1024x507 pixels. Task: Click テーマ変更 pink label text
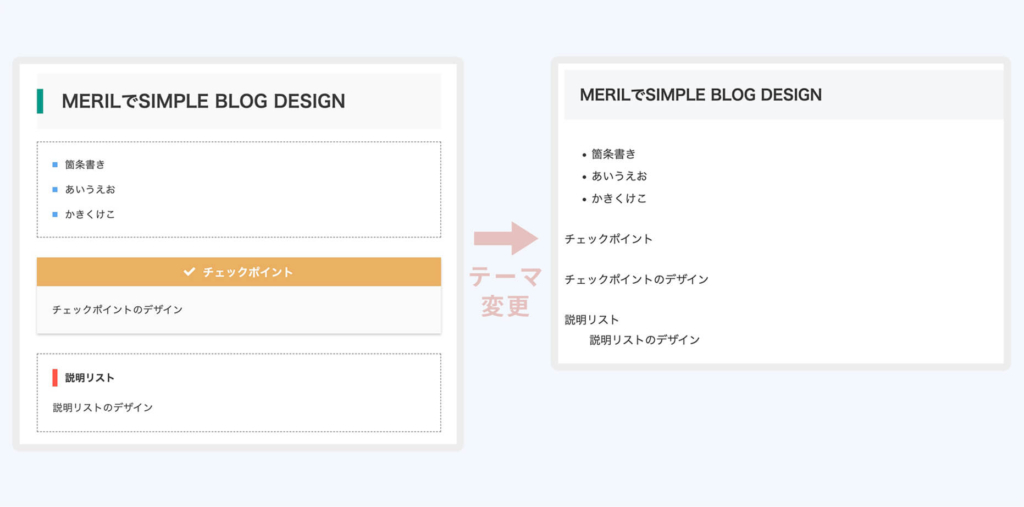click(505, 292)
